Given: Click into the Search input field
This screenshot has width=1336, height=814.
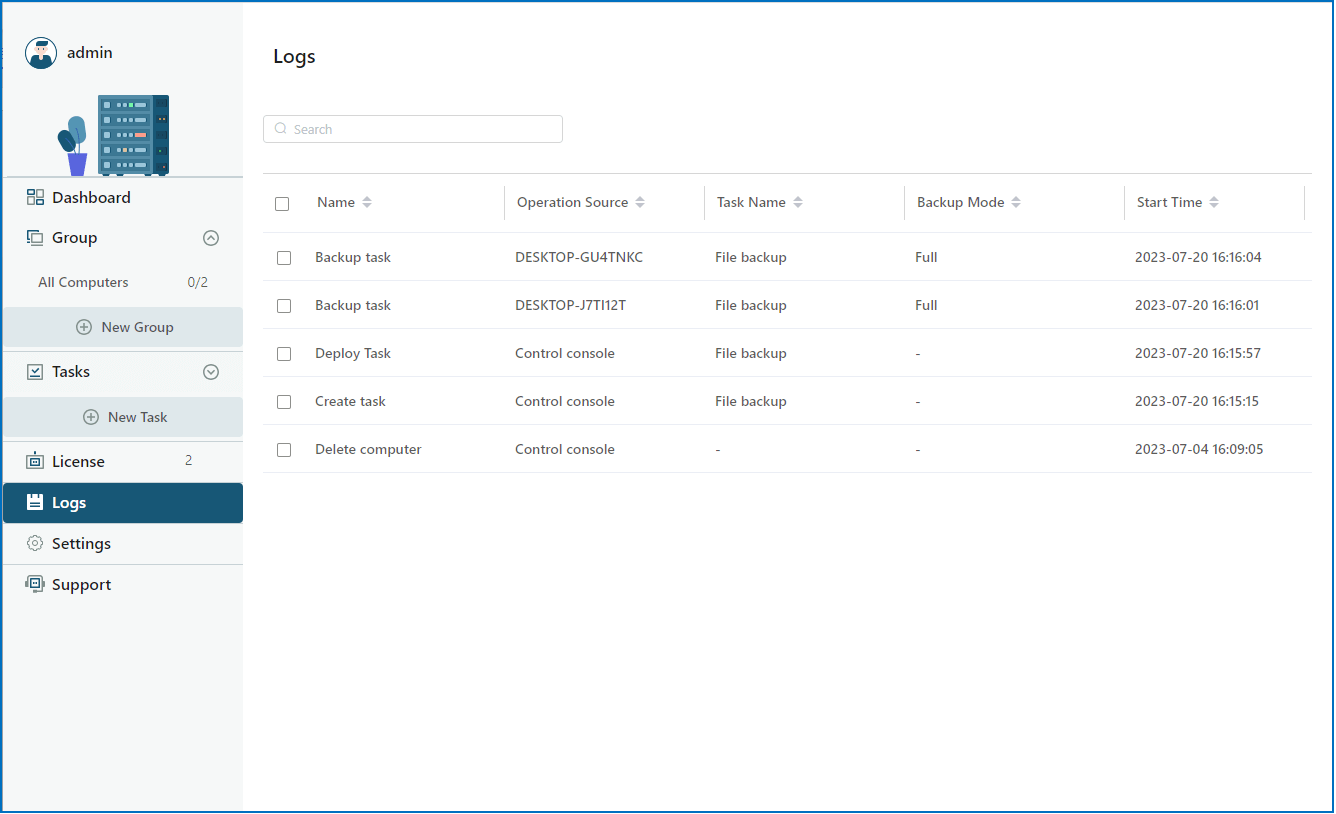Looking at the screenshot, I should (x=420, y=129).
